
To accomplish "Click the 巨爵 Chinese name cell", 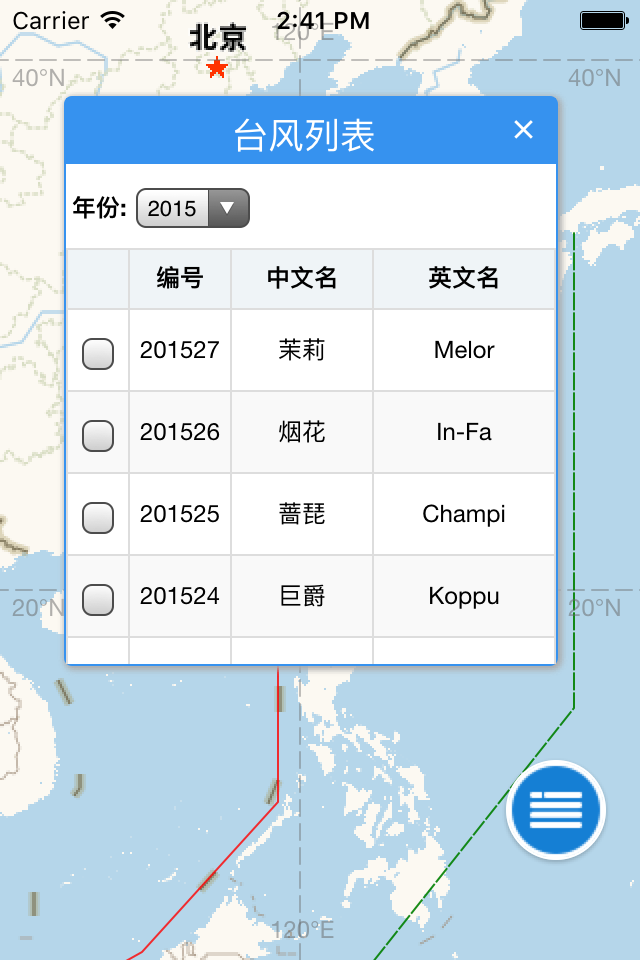I will [301, 596].
